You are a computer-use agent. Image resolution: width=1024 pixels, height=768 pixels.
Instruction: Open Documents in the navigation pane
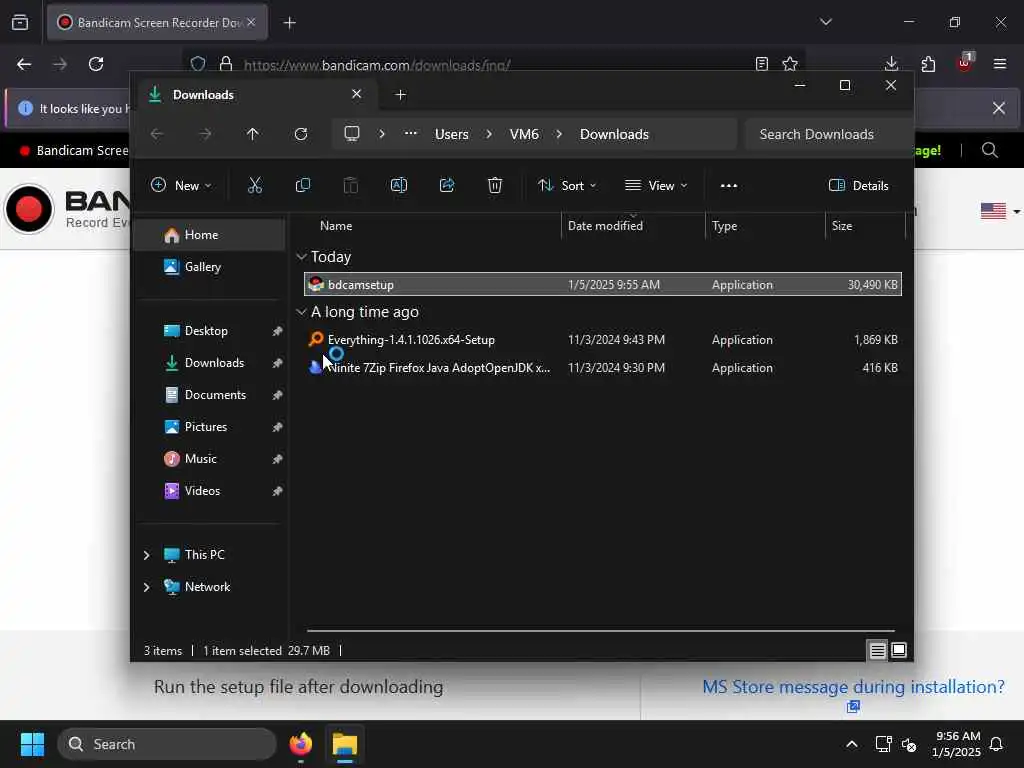click(209, 395)
